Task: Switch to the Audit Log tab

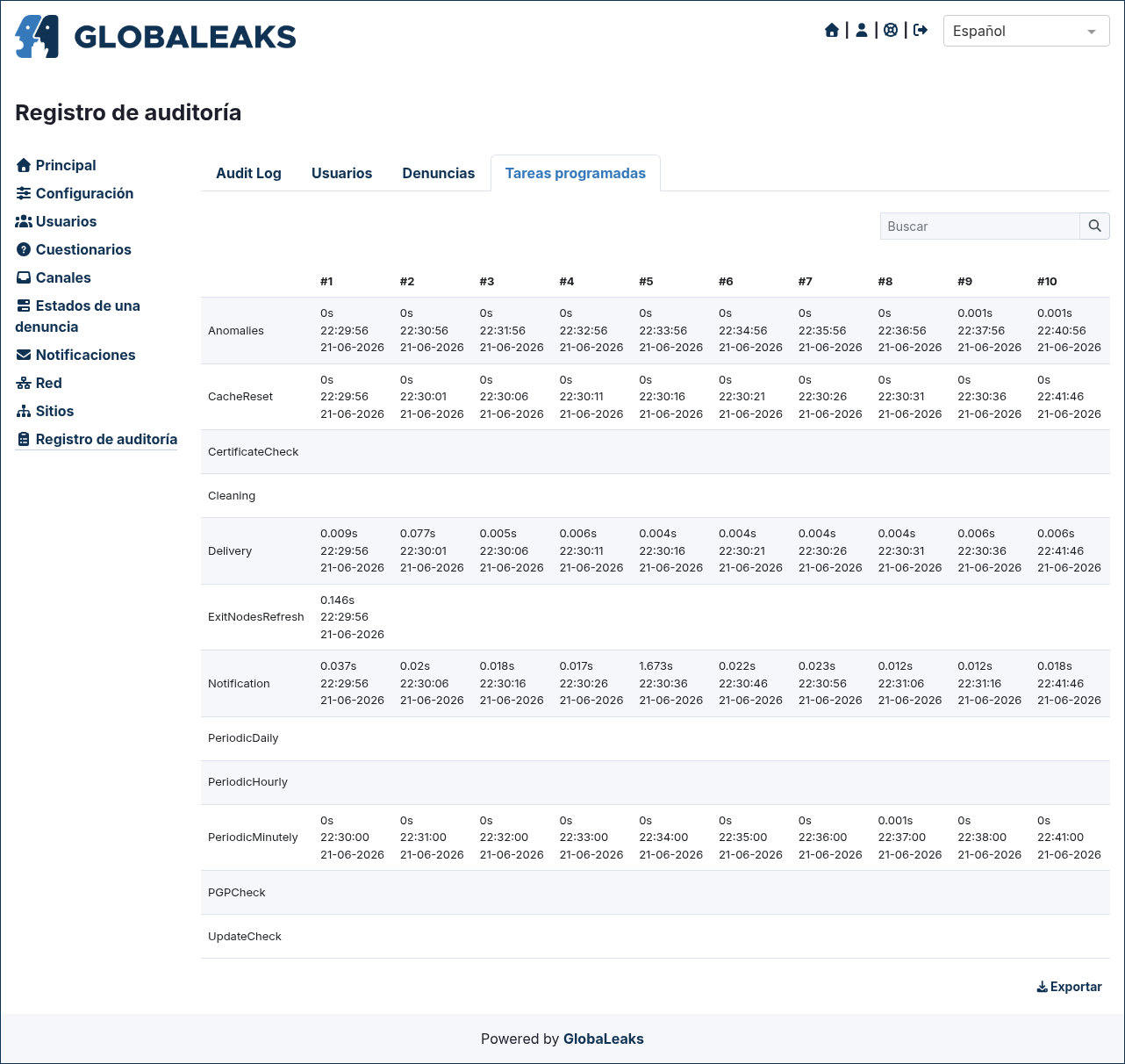Action: (x=248, y=173)
